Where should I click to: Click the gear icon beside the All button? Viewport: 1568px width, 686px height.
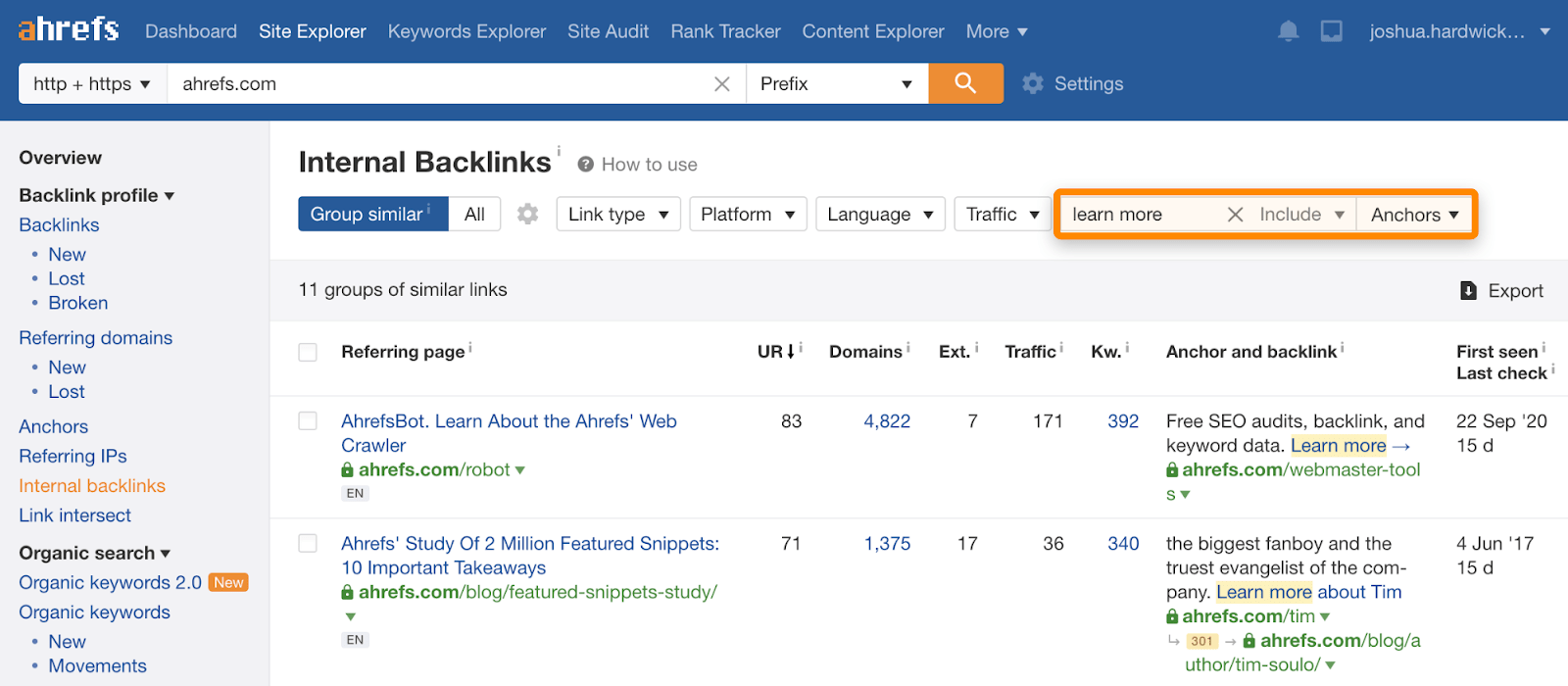click(x=527, y=214)
